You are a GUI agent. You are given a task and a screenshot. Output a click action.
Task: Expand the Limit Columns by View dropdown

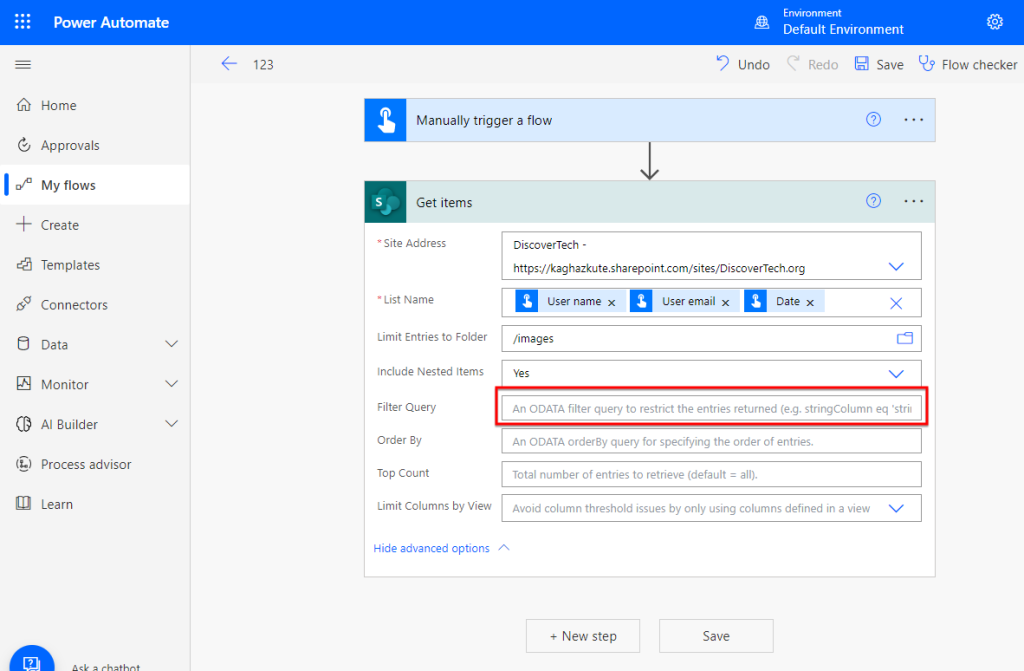tap(896, 508)
